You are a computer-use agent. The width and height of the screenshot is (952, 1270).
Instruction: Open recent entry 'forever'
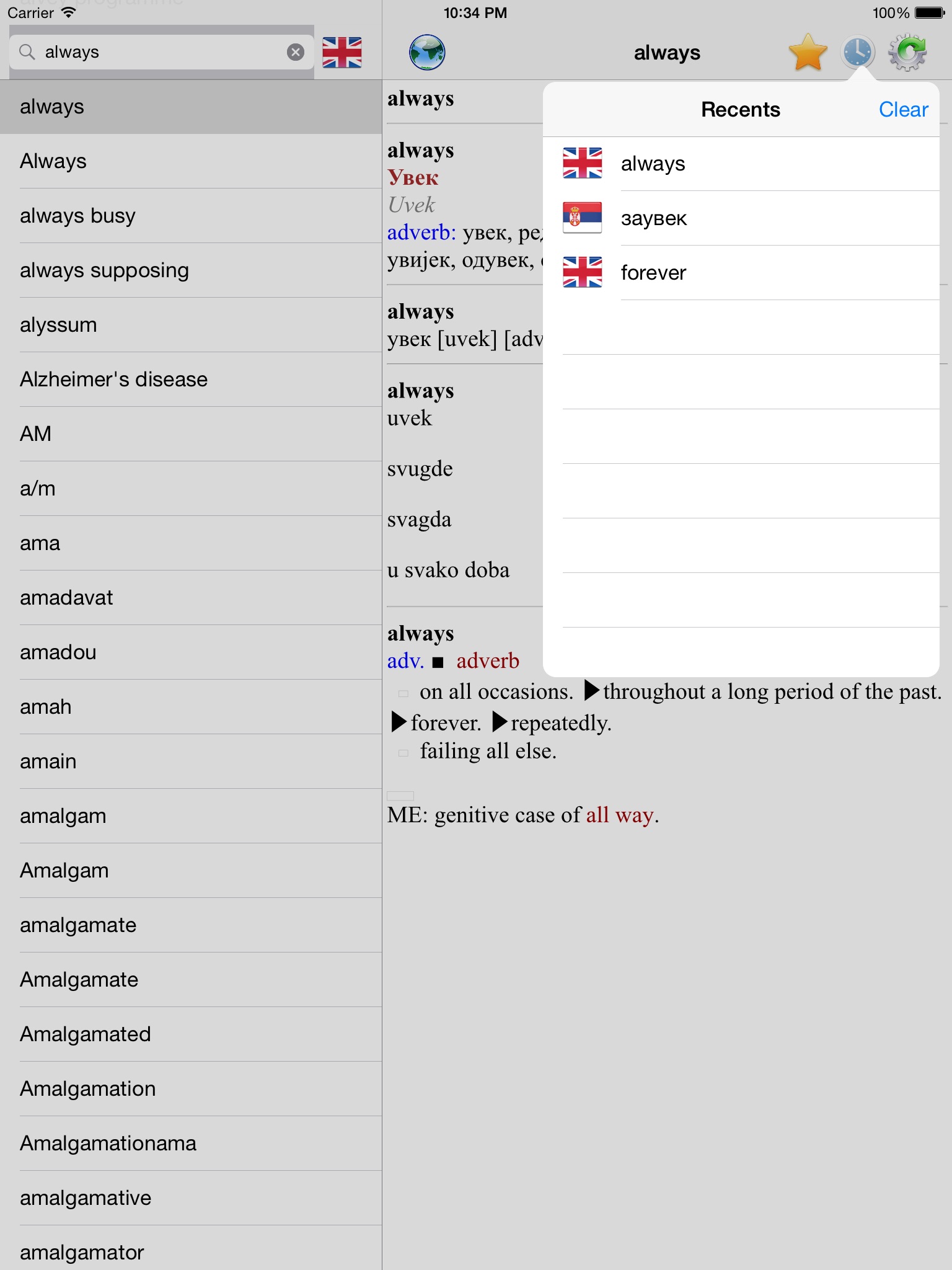(741, 273)
